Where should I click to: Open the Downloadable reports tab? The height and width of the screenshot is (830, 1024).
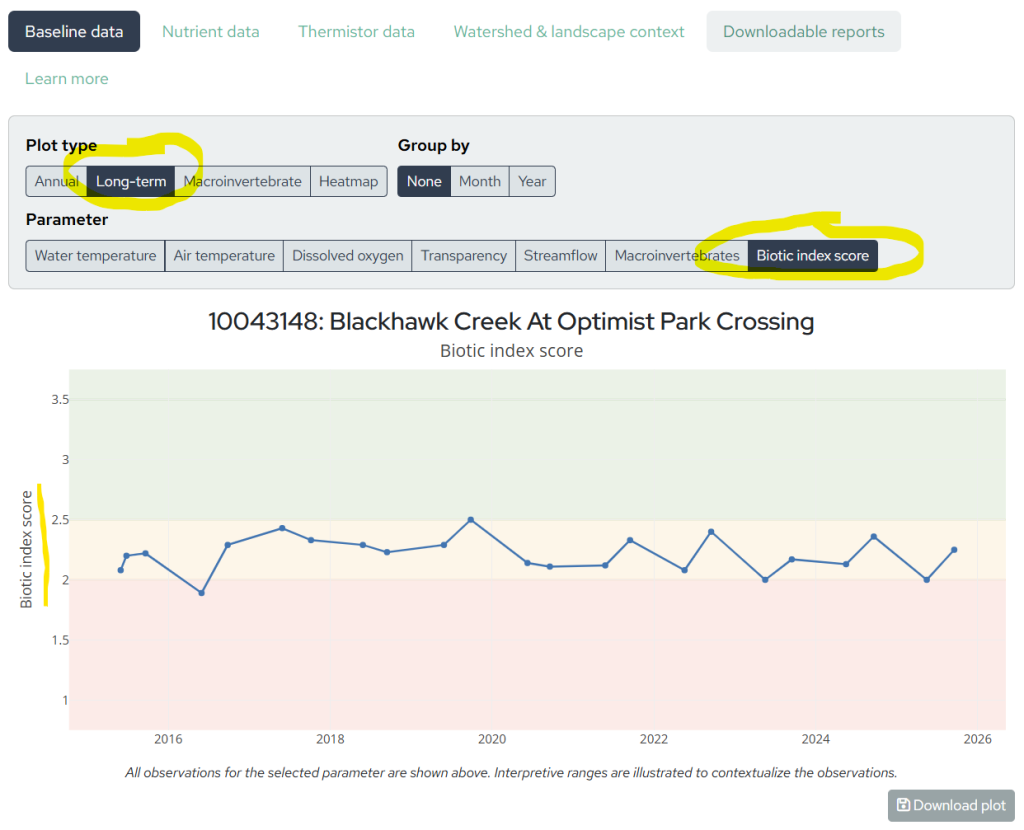click(803, 31)
